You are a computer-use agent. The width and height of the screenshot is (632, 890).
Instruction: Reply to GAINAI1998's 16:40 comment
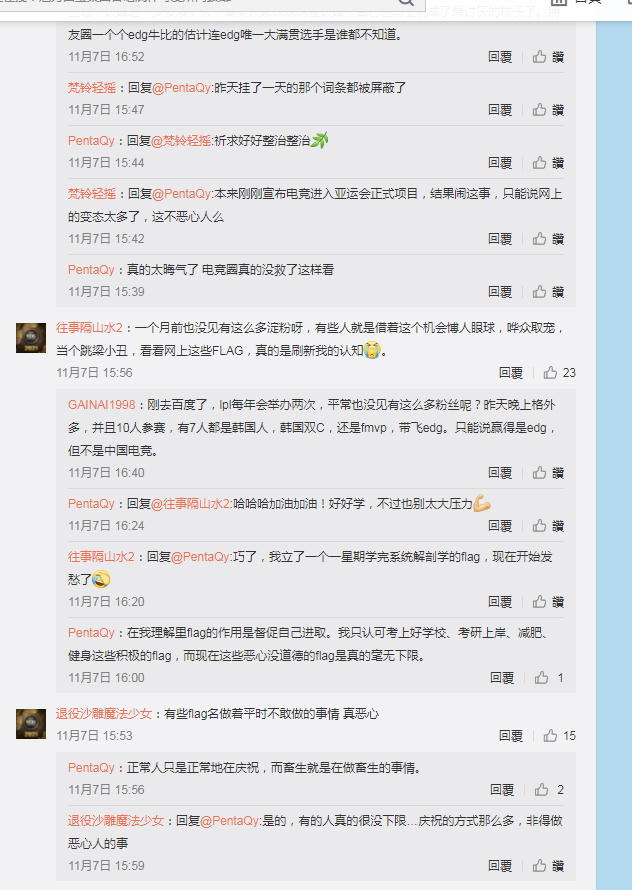point(500,473)
